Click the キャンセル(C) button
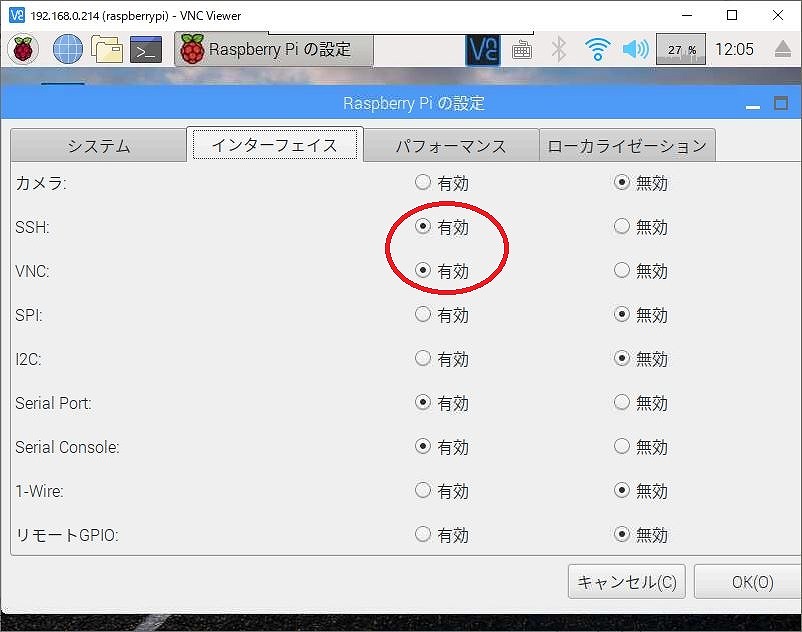 pyautogui.click(x=627, y=582)
